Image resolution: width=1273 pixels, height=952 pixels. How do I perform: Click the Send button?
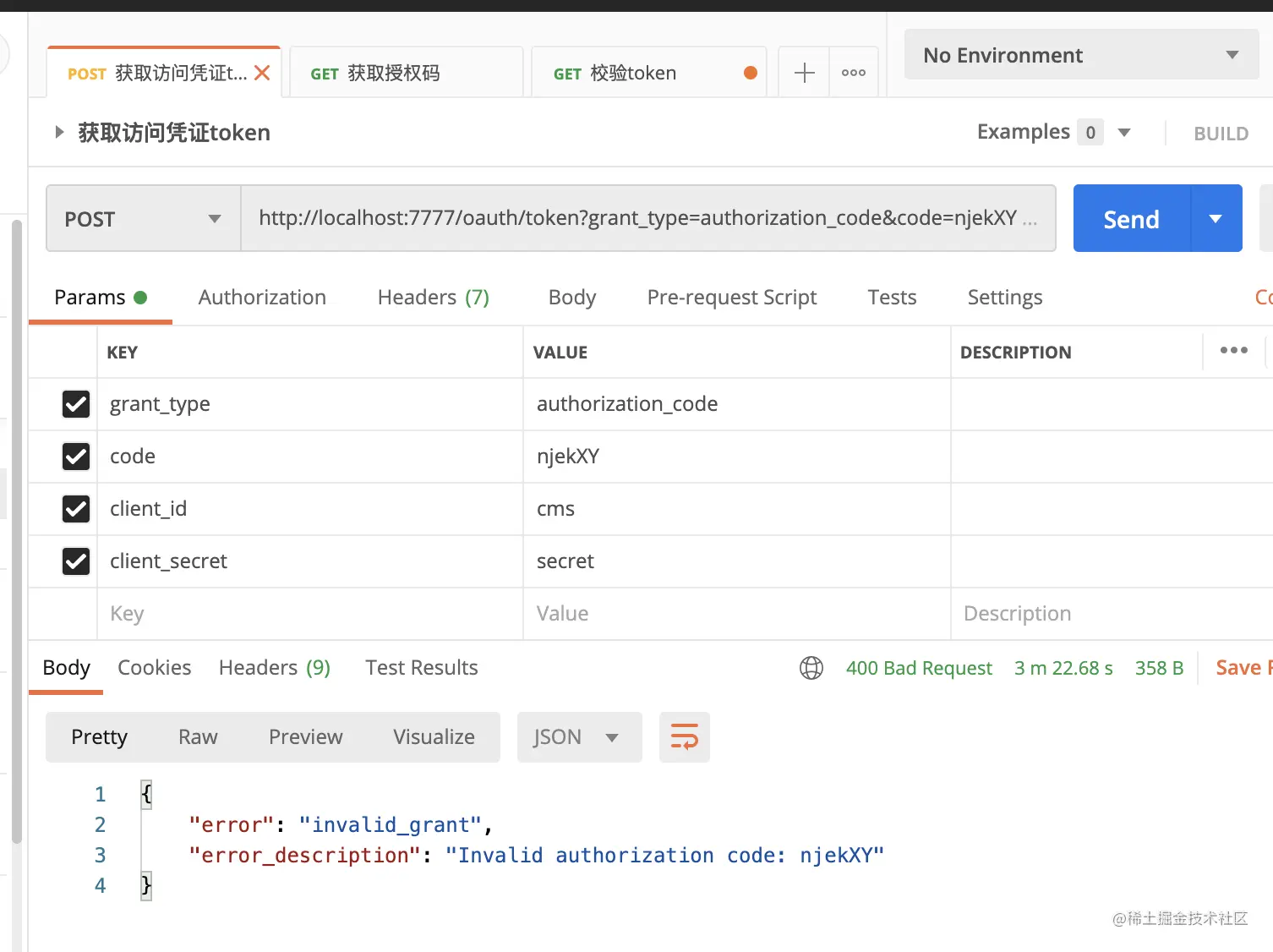[x=1130, y=218]
